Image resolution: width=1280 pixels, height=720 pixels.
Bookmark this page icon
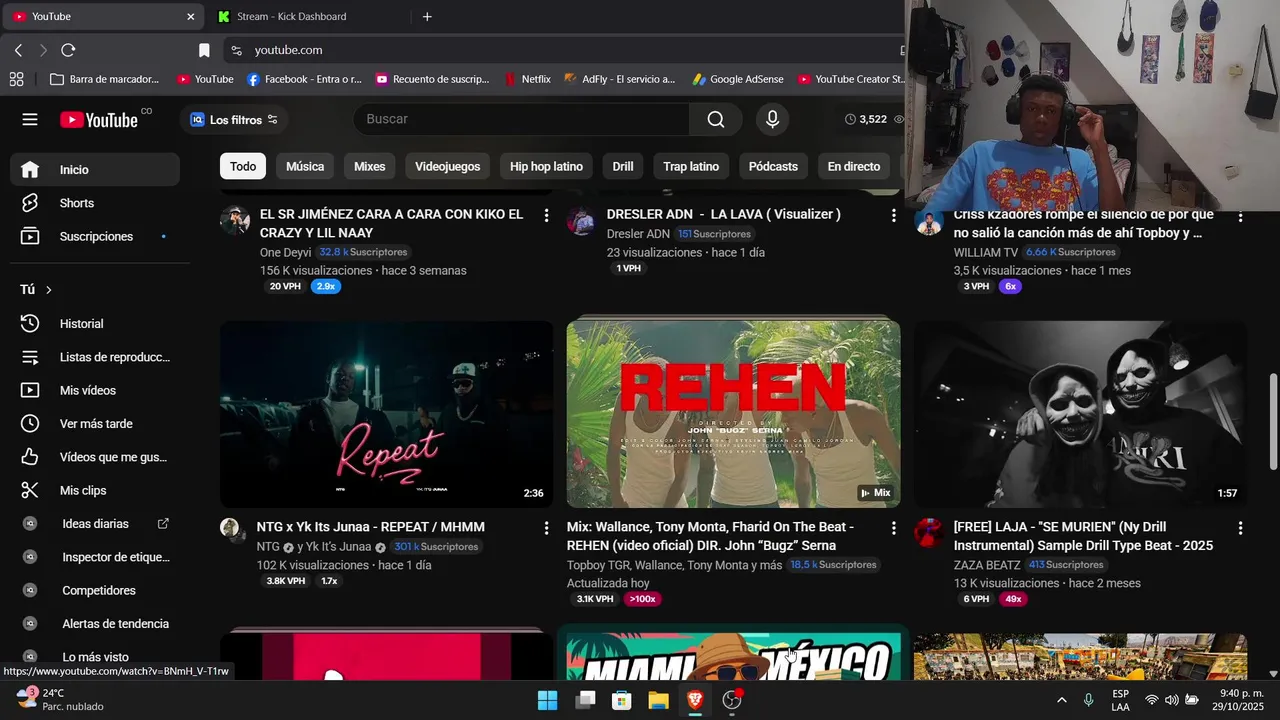[x=204, y=50]
